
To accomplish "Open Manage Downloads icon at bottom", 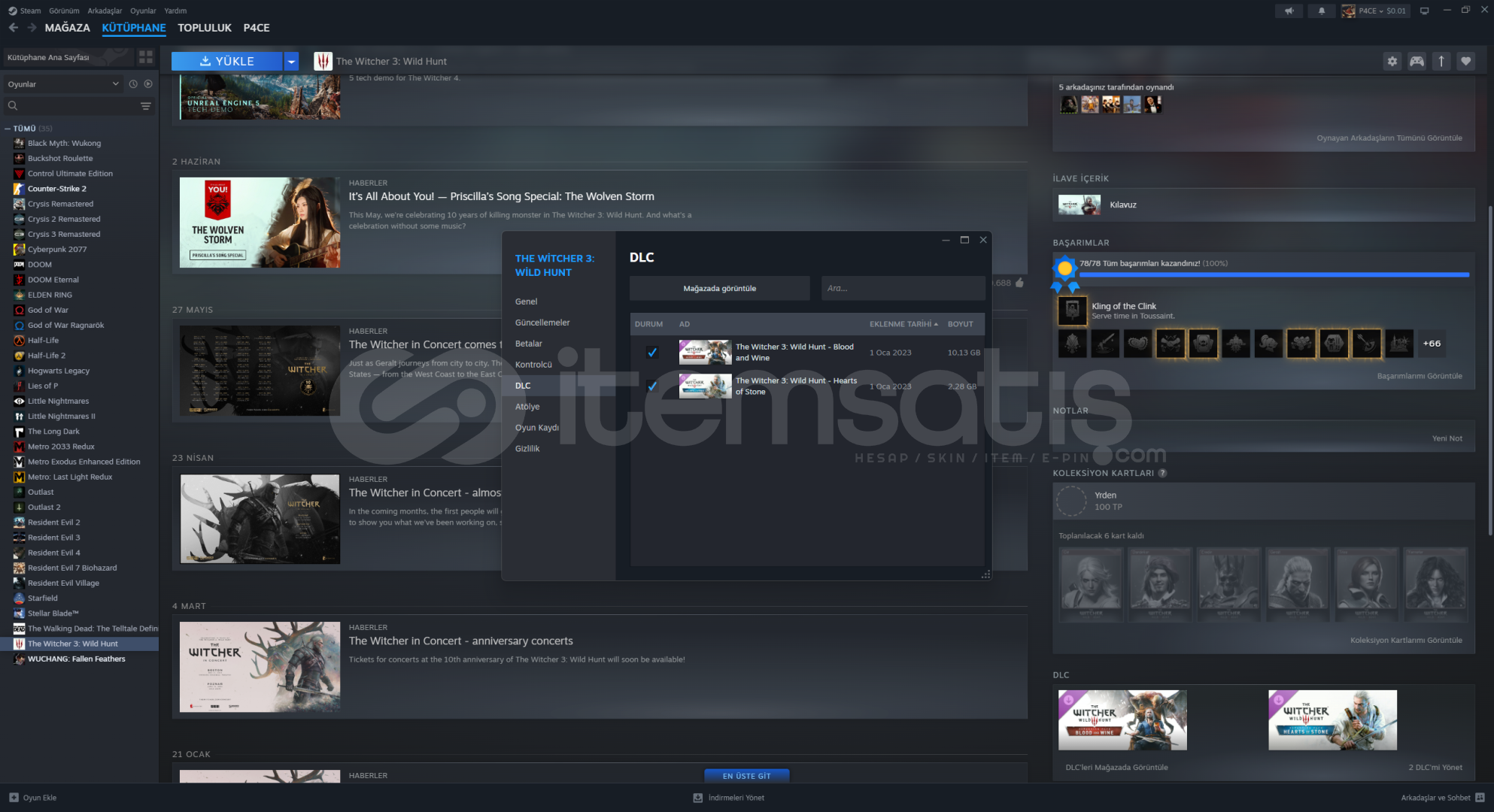I will 698,798.
